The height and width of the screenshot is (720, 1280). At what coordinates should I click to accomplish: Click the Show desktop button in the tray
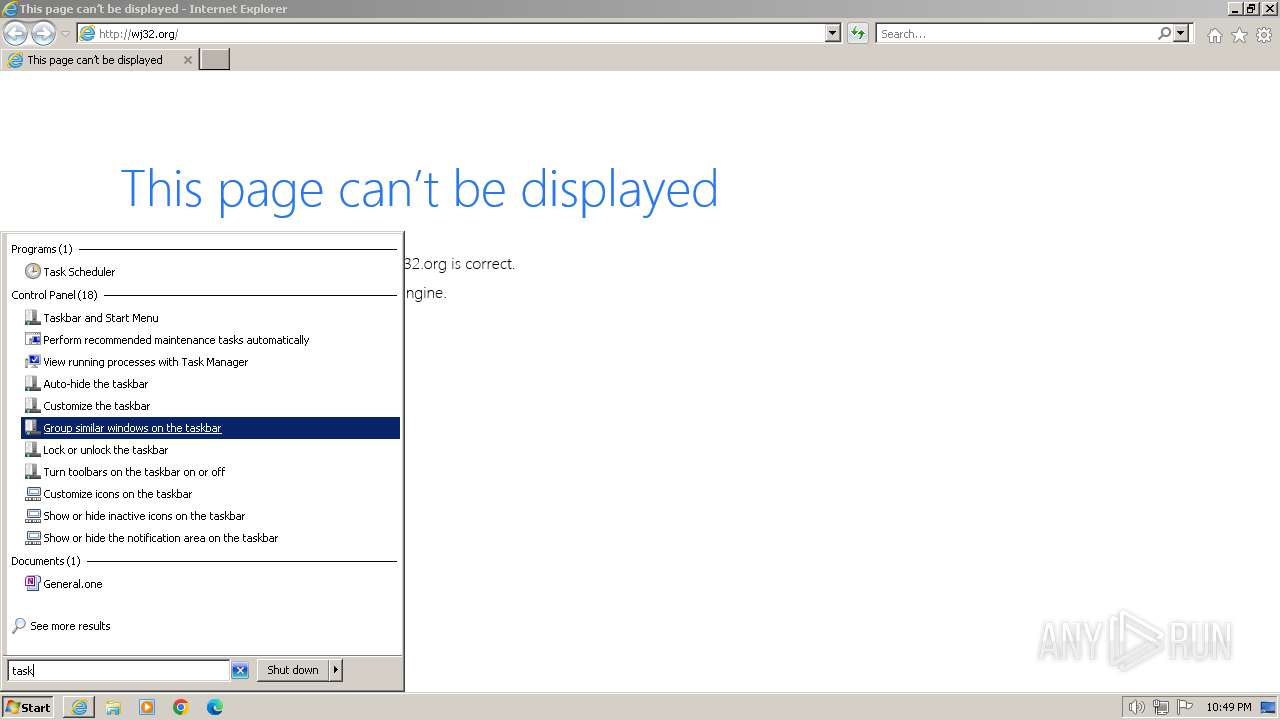(x=1269, y=707)
